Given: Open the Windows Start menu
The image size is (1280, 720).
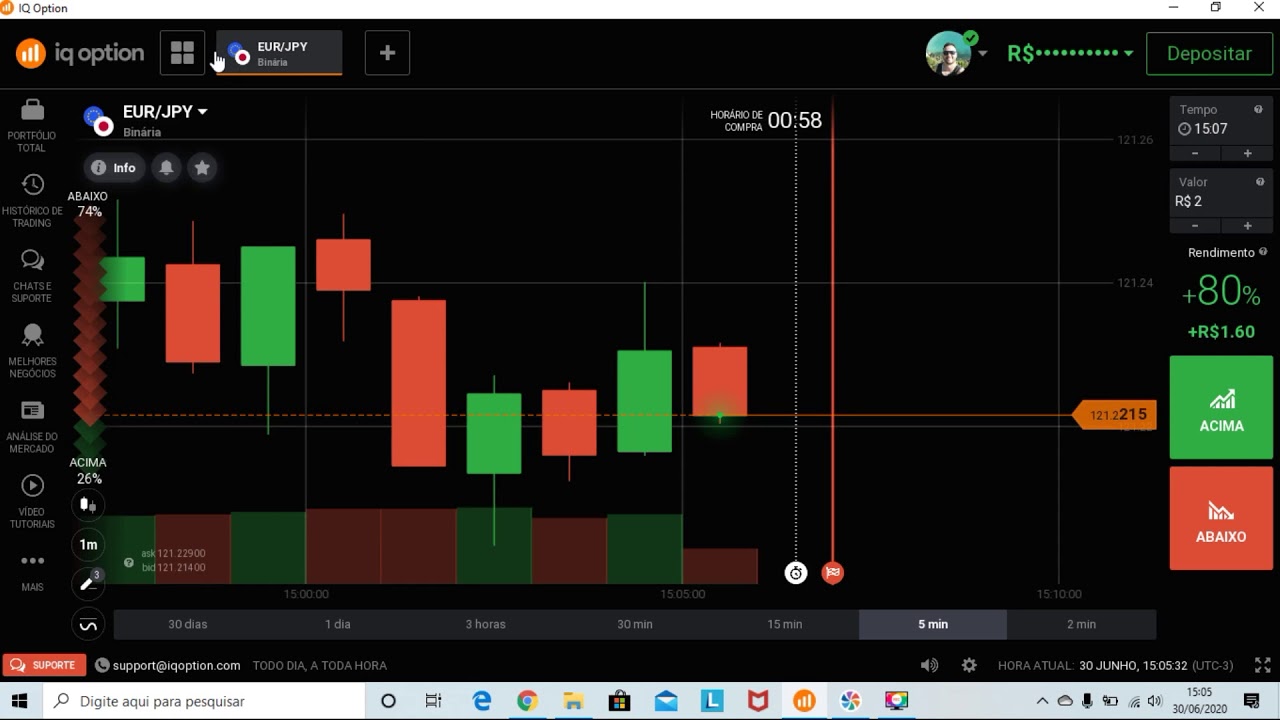Looking at the screenshot, I should click(x=19, y=701).
